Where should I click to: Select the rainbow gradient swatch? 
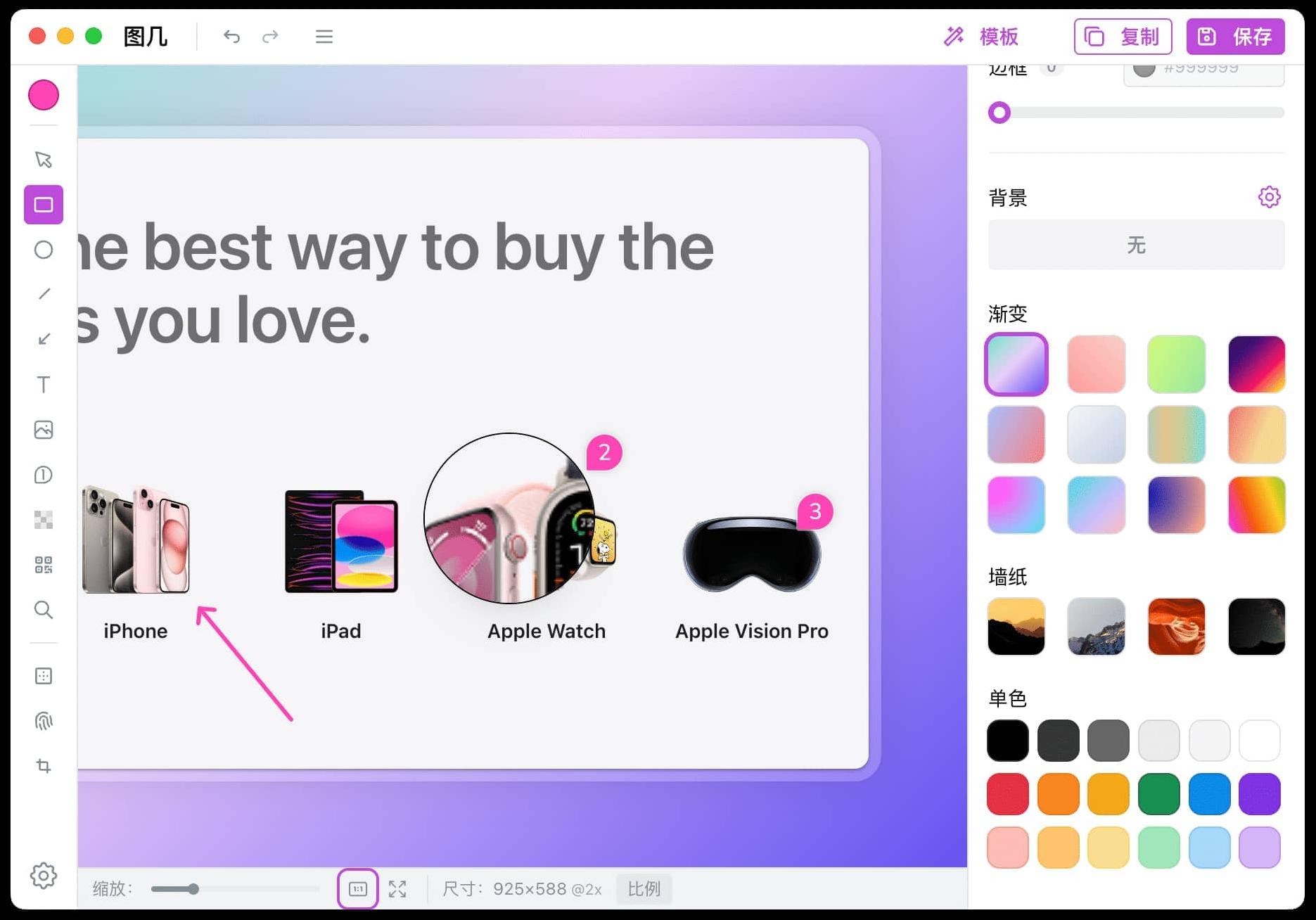[x=1257, y=505]
